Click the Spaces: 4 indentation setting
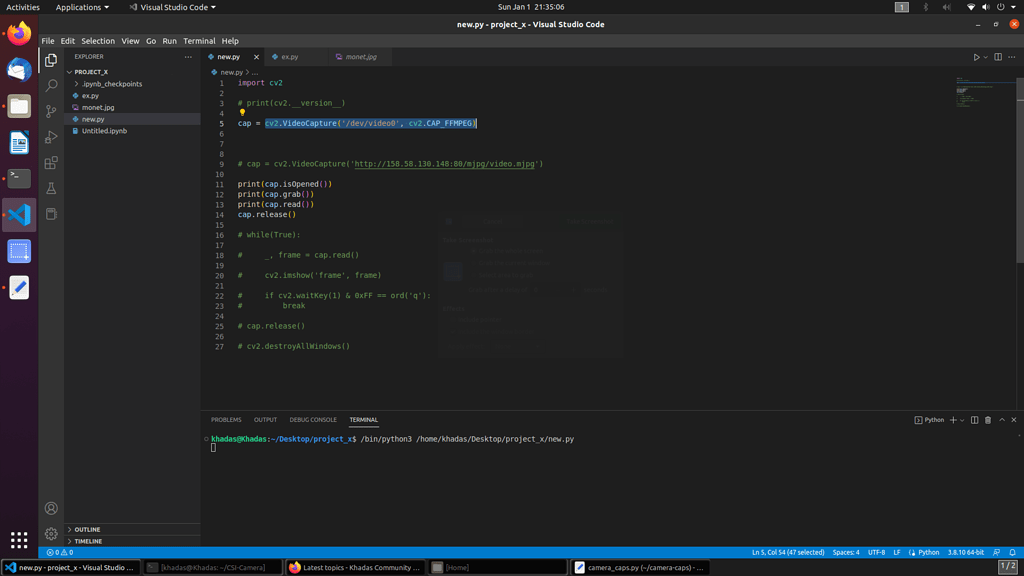 846,552
